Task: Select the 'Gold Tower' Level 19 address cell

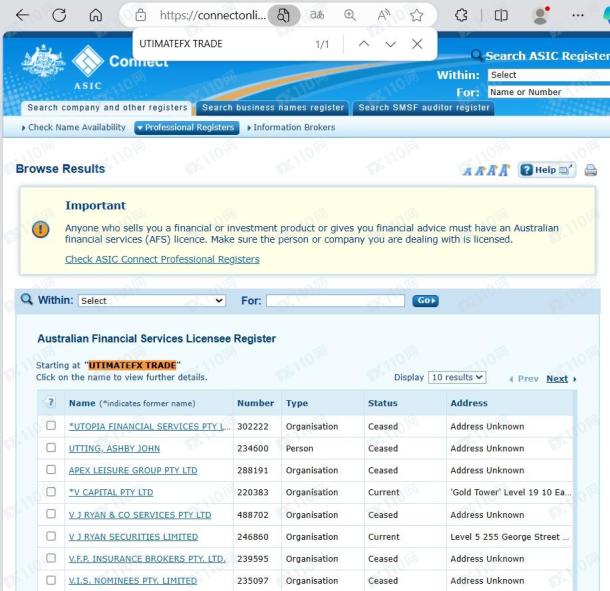Action: click(511, 492)
